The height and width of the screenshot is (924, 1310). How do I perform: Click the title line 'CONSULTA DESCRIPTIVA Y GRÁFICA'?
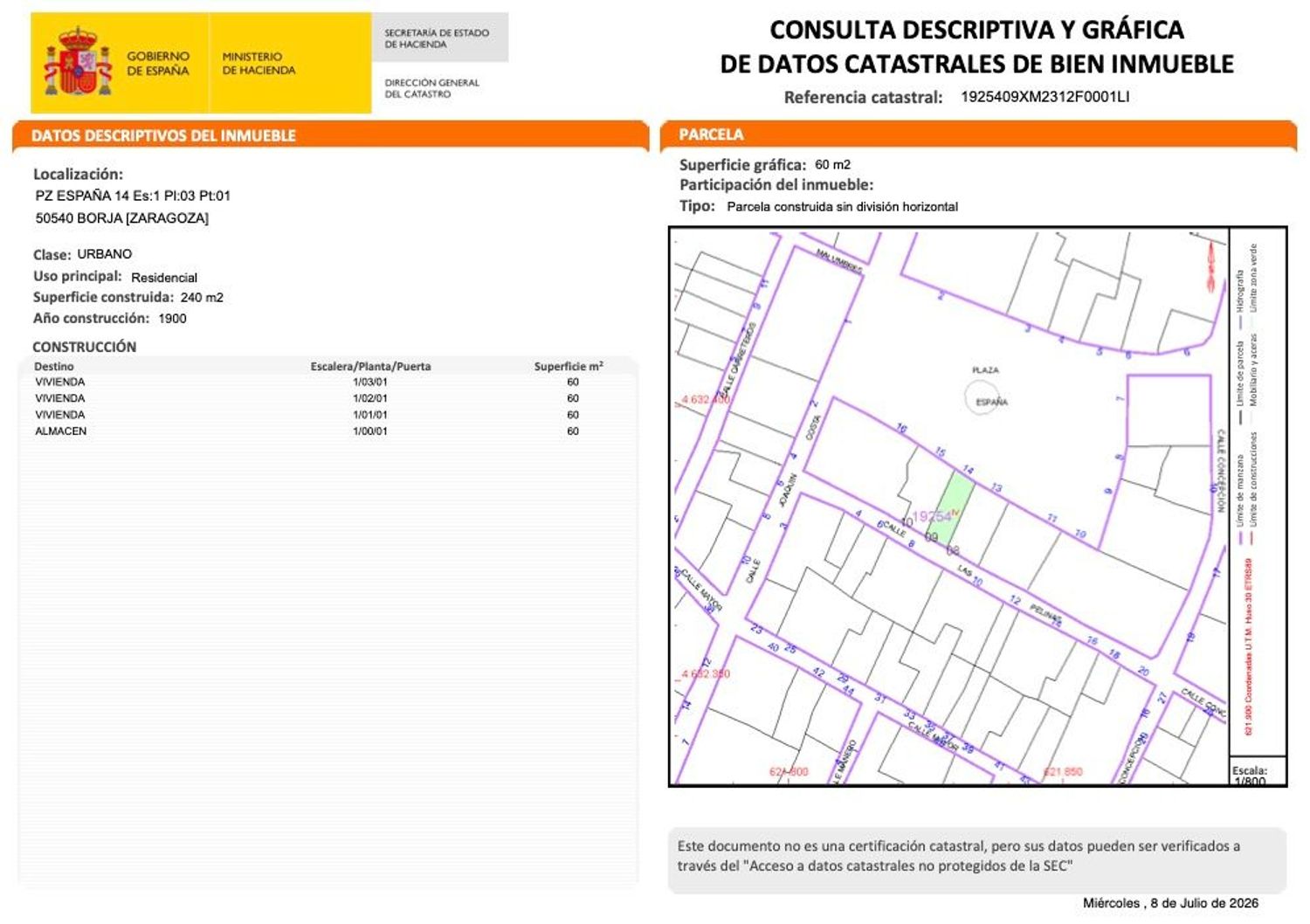[976, 30]
